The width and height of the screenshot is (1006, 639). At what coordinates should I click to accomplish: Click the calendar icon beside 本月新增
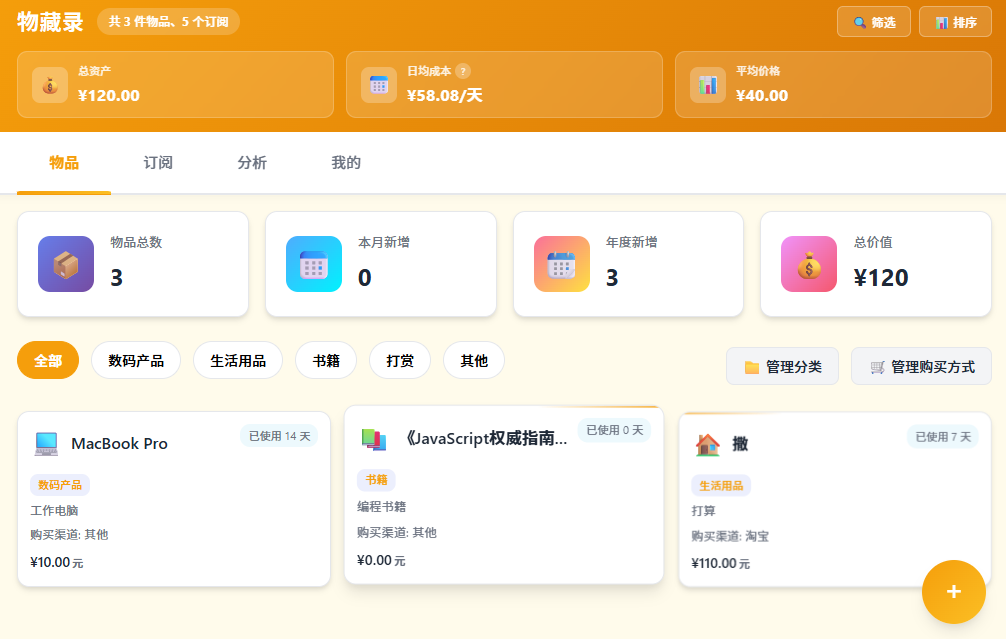(314, 264)
